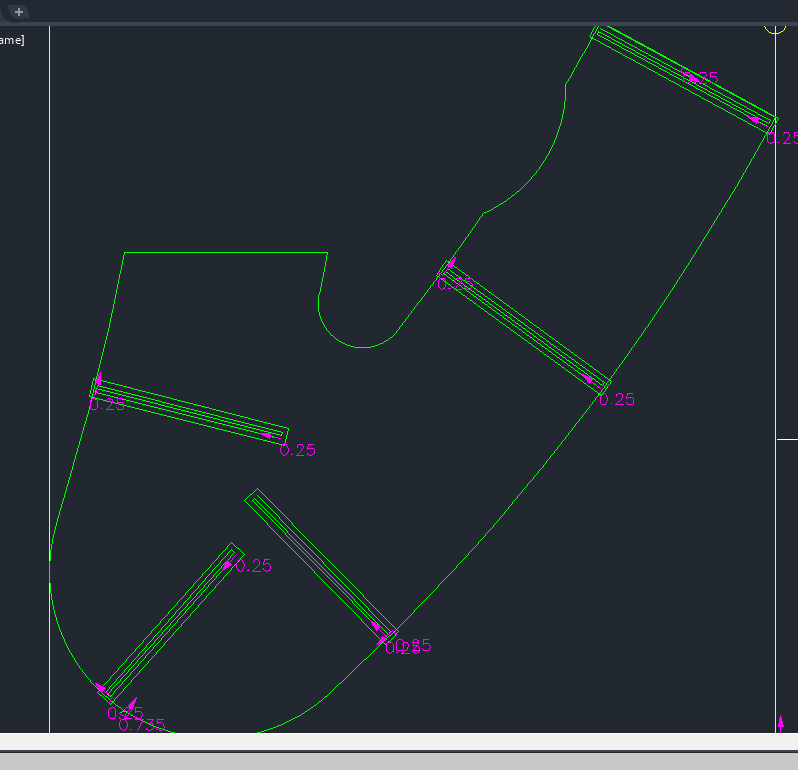Click the plus button to open new tab
The width and height of the screenshot is (798, 770).
coord(18,12)
